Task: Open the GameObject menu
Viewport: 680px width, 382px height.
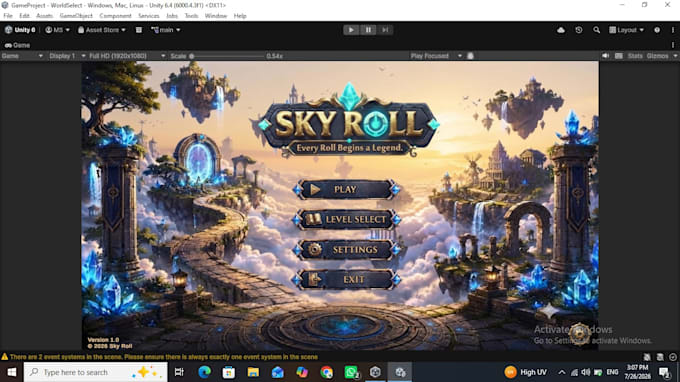Action: click(x=76, y=16)
